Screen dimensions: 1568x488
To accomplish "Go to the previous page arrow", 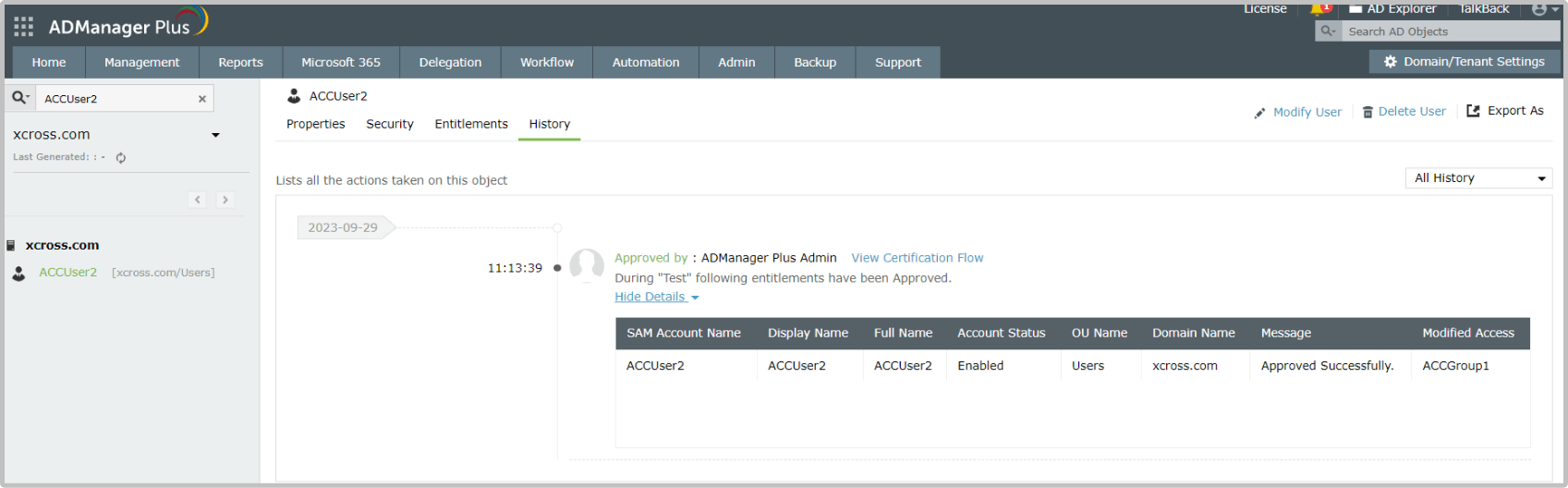I will pyautogui.click(x=198, y=200).
